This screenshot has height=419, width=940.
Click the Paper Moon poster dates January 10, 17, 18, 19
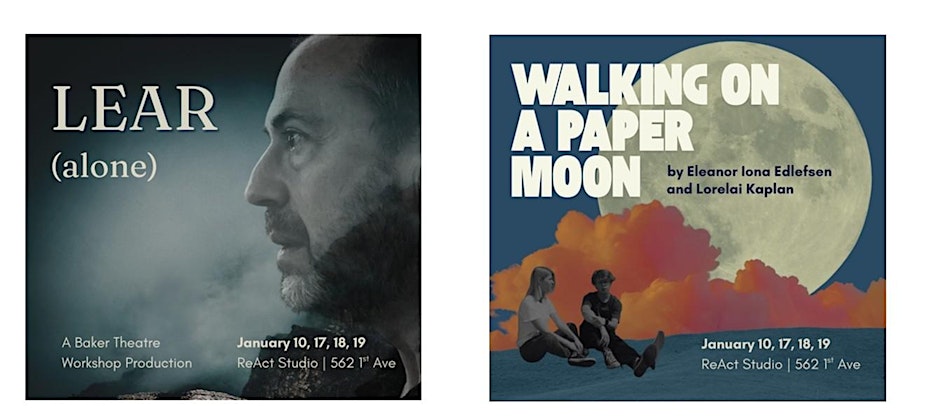(x=766, y=345)
